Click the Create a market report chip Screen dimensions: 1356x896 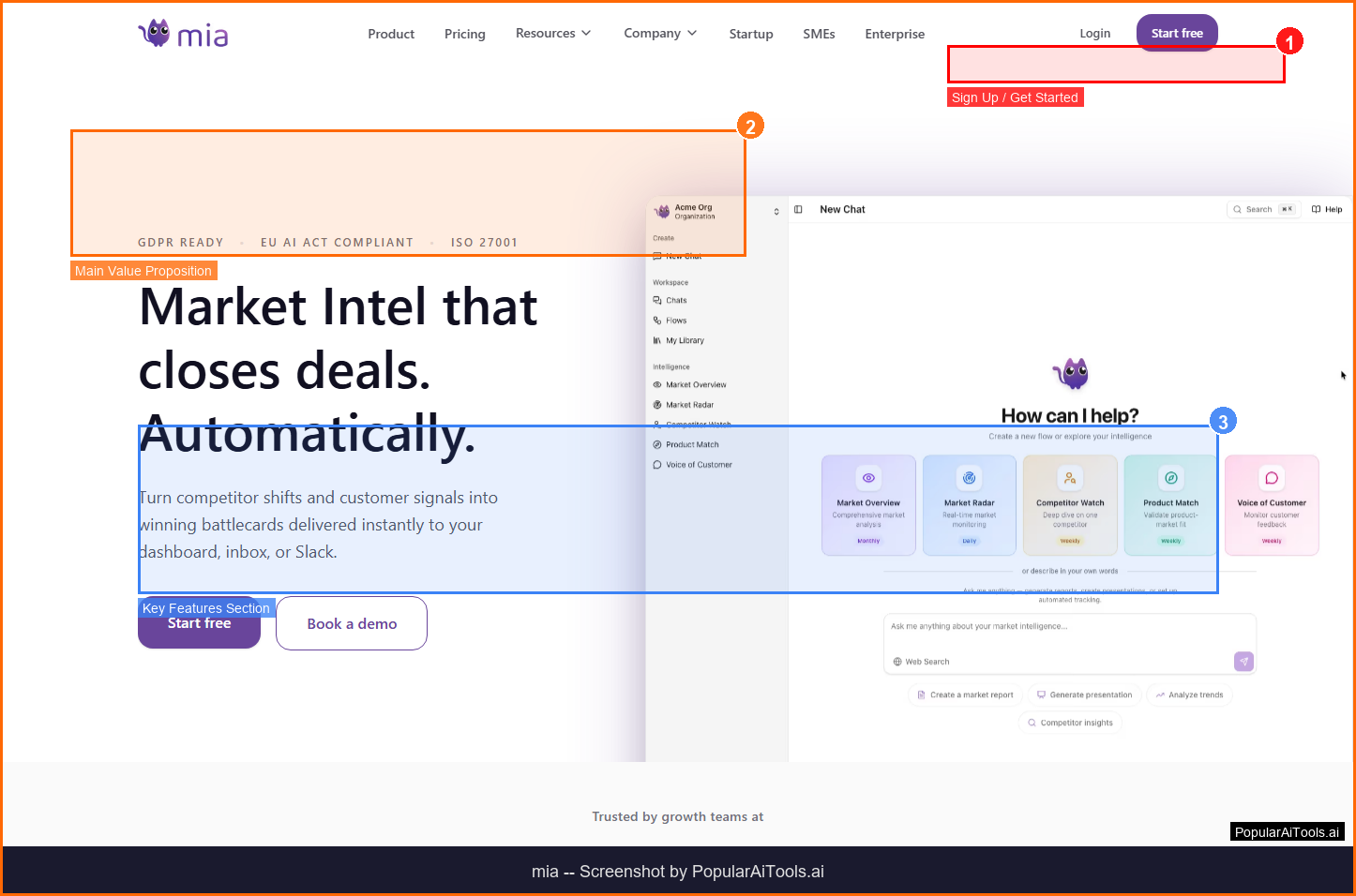pos(965,695)
